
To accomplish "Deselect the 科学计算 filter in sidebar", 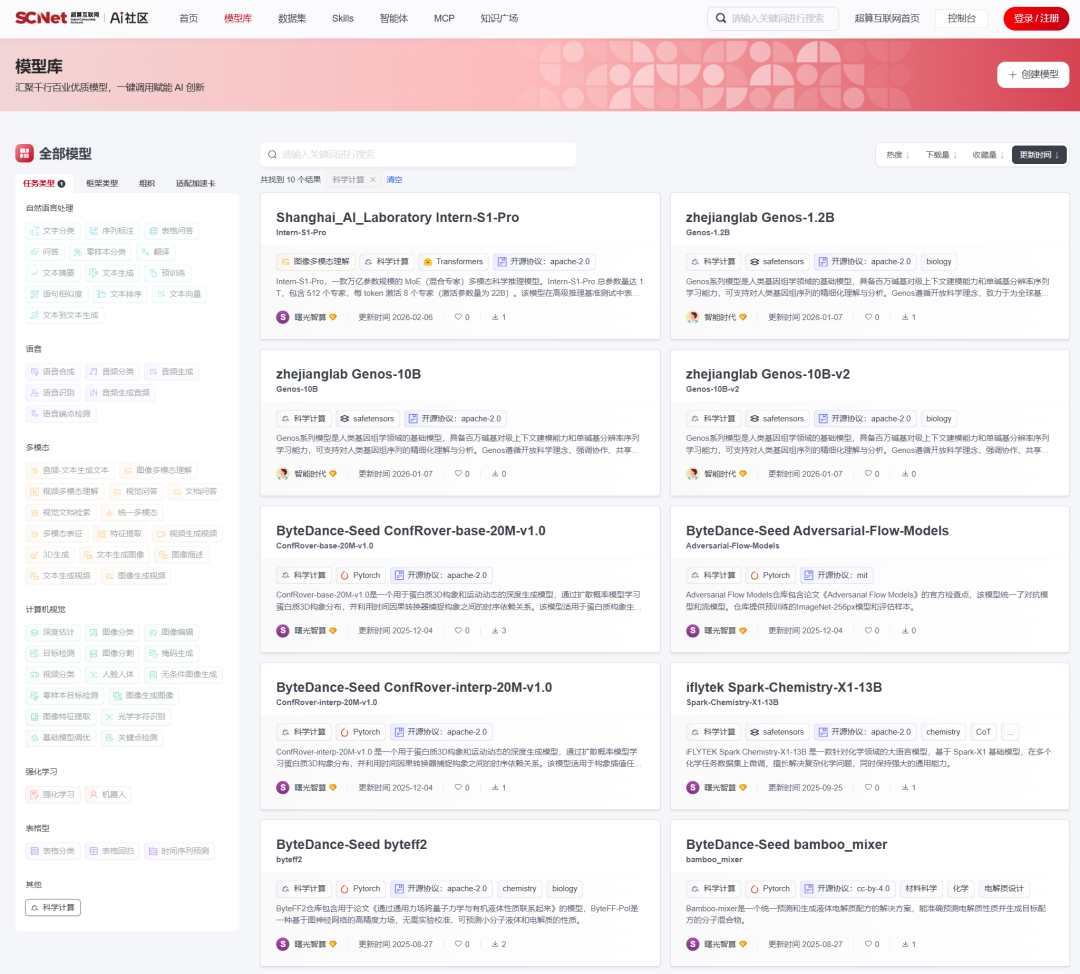I will click(x=53, y=908).
